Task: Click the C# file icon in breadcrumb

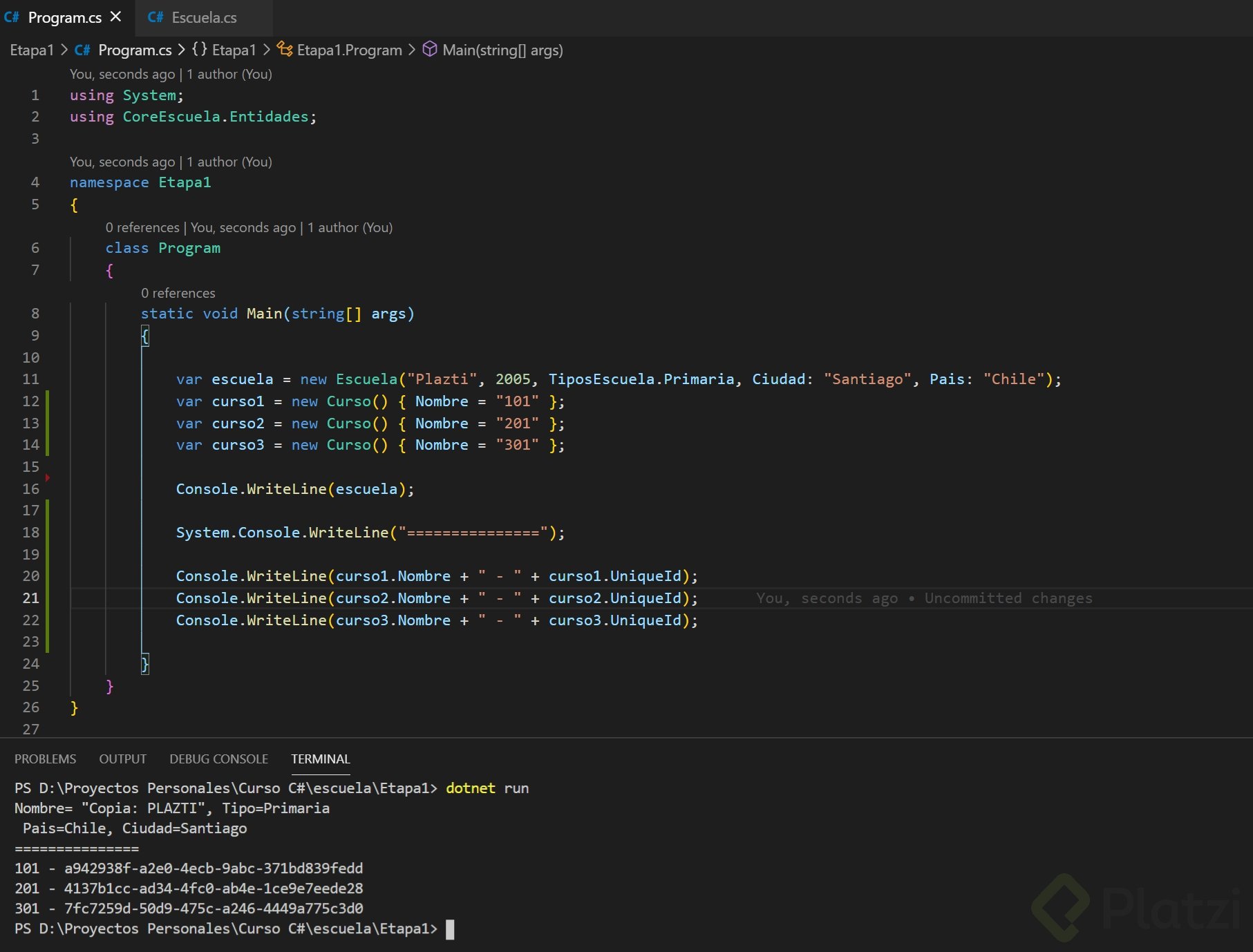Action: pos(82,50)
